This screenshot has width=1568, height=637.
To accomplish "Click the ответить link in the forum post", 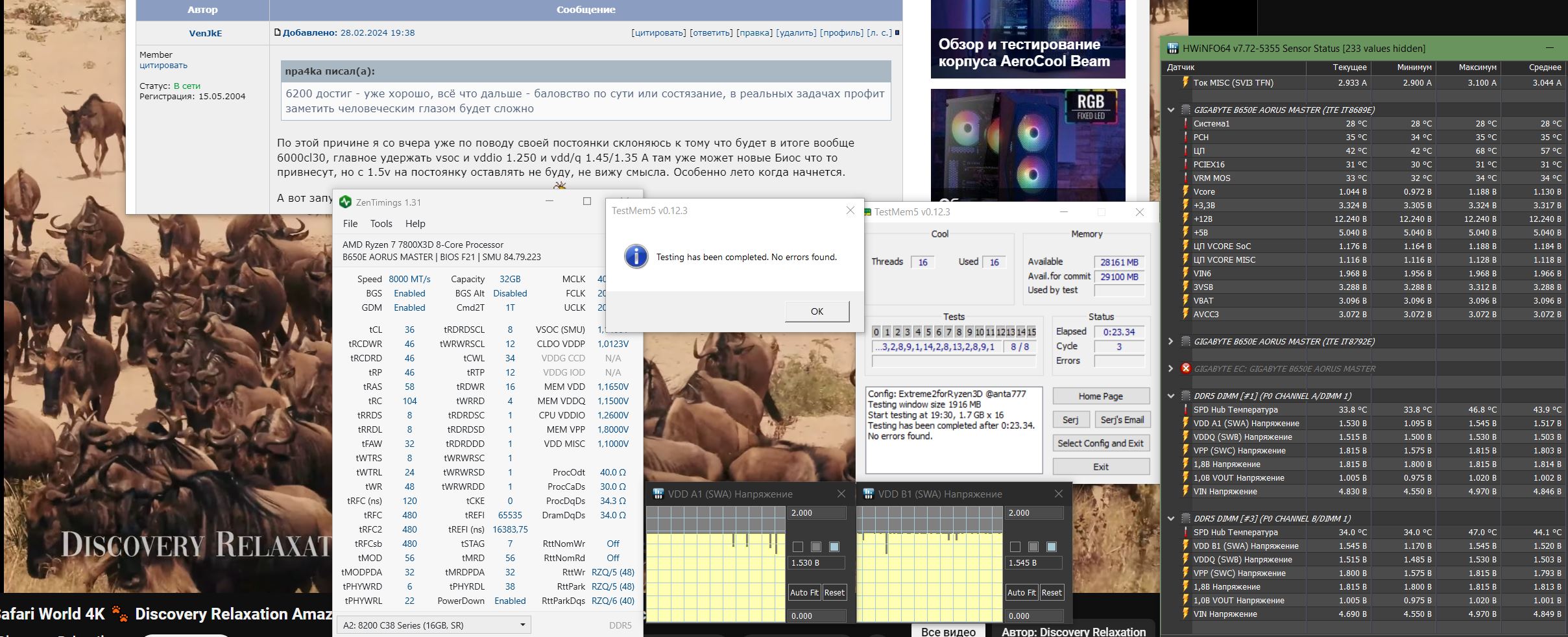I will click(711, 32).
